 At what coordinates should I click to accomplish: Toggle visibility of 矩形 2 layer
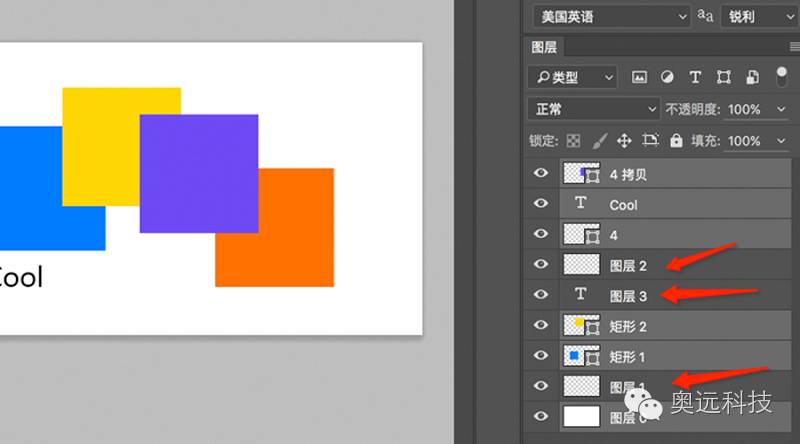click(541, 325)
